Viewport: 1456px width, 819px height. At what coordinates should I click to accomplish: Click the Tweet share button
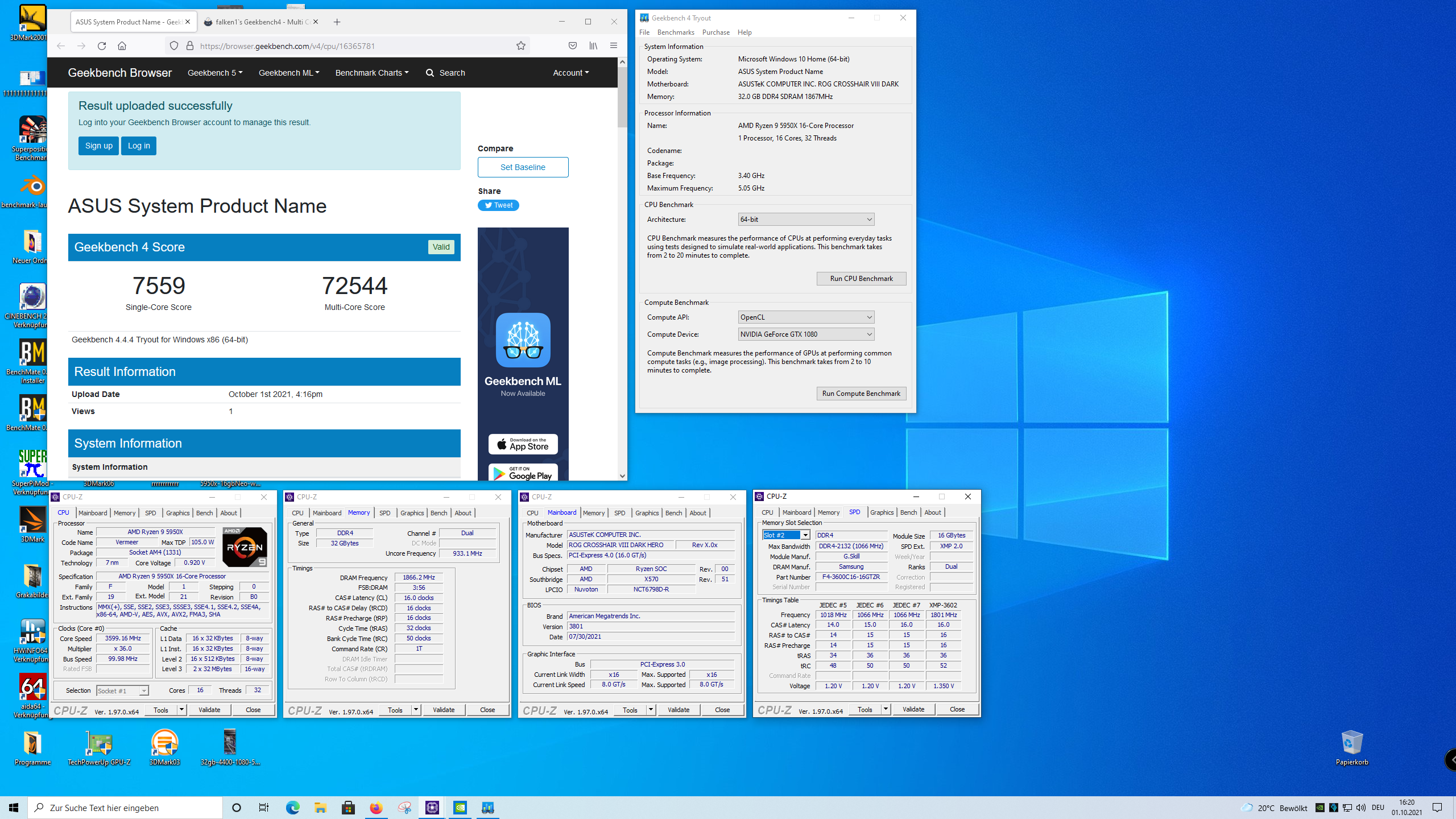pos(498,205)
